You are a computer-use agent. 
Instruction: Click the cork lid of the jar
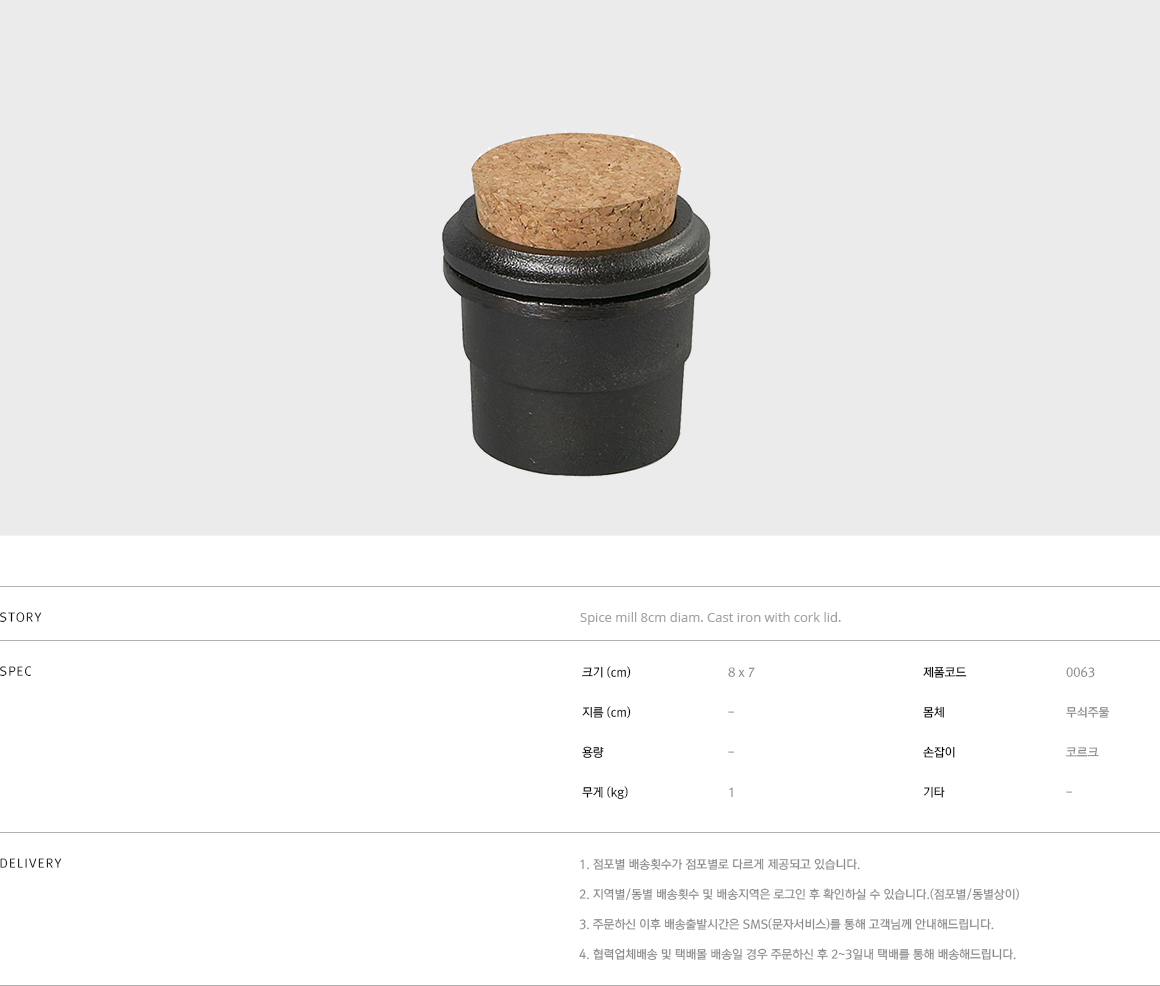pyautogui.click(x=575, y=192)
